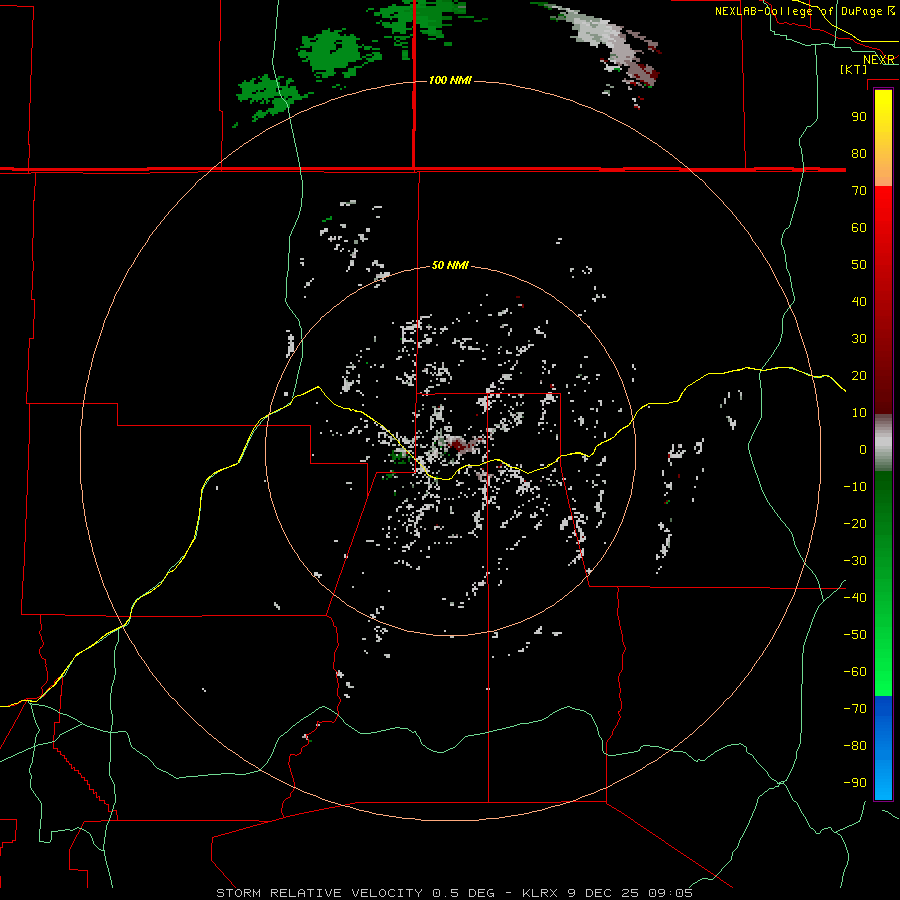Screen dimensions: 900x900
Task: Click the 0 value on velocity scale
Action: click(x=863, y=449)
